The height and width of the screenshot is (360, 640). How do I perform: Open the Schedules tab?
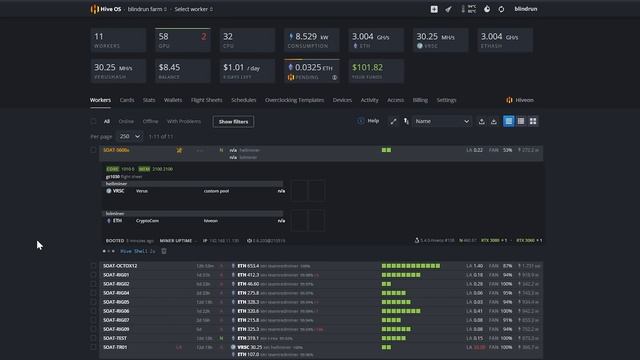pos(244,100)
